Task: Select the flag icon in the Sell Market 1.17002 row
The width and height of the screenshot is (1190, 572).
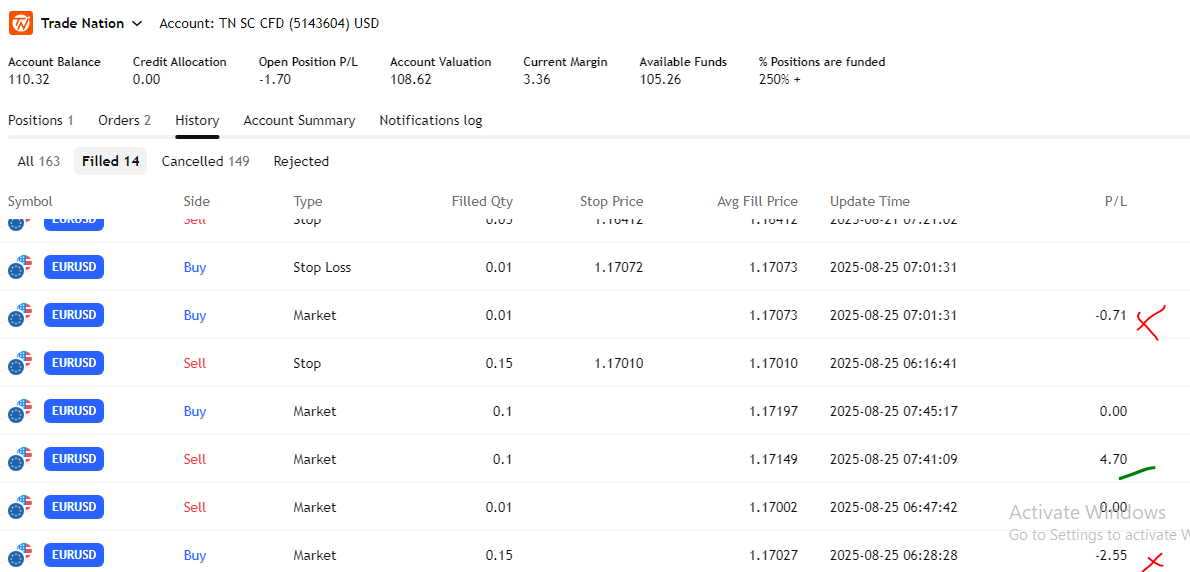Action: coord(20,507)
